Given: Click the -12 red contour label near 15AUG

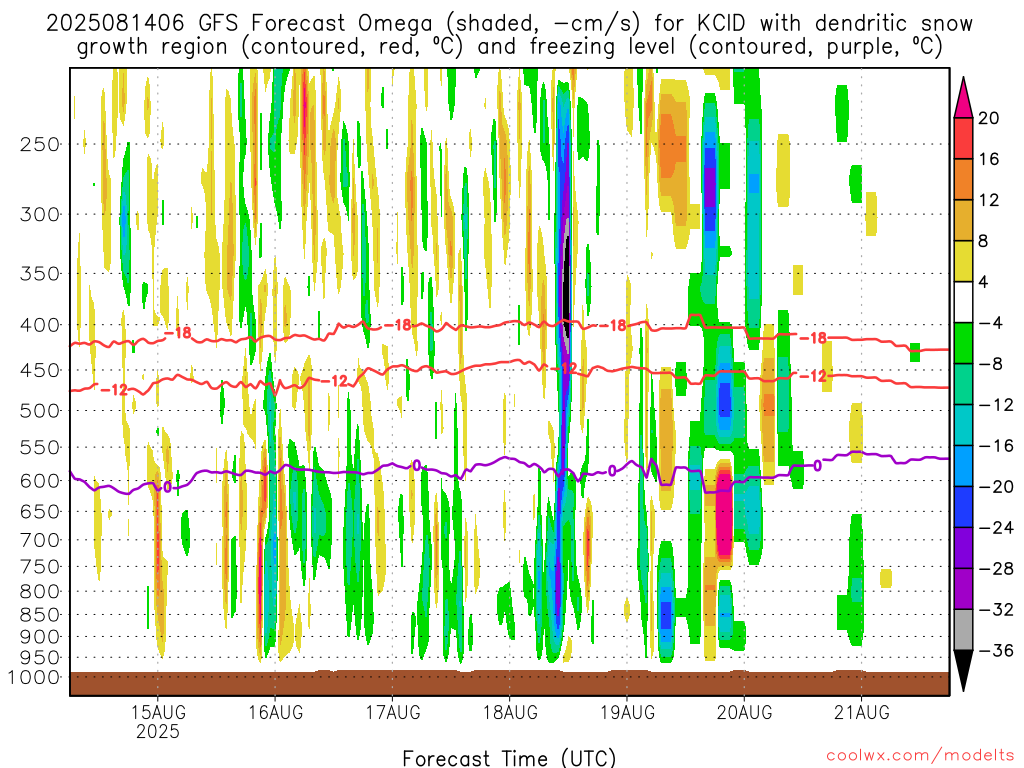Looking at the screenshot, I should coord(114,391).
